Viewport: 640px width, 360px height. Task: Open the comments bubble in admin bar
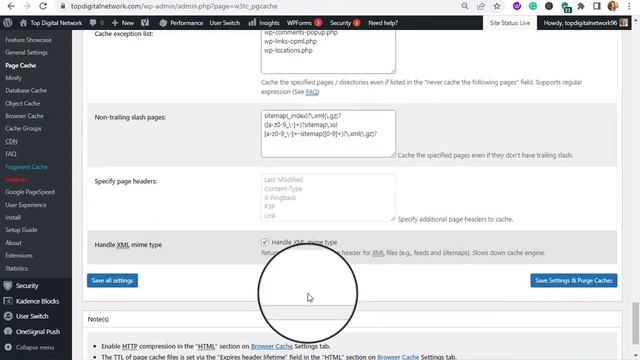pyautogui.click(x=96, y=23)
